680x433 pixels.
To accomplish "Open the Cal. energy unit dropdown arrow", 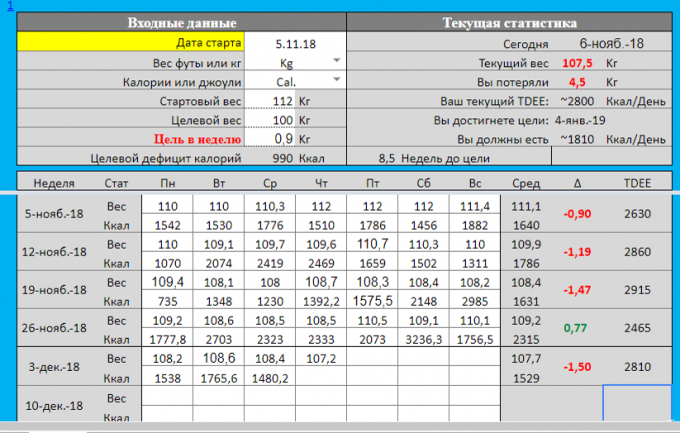I will pos(335,81).
